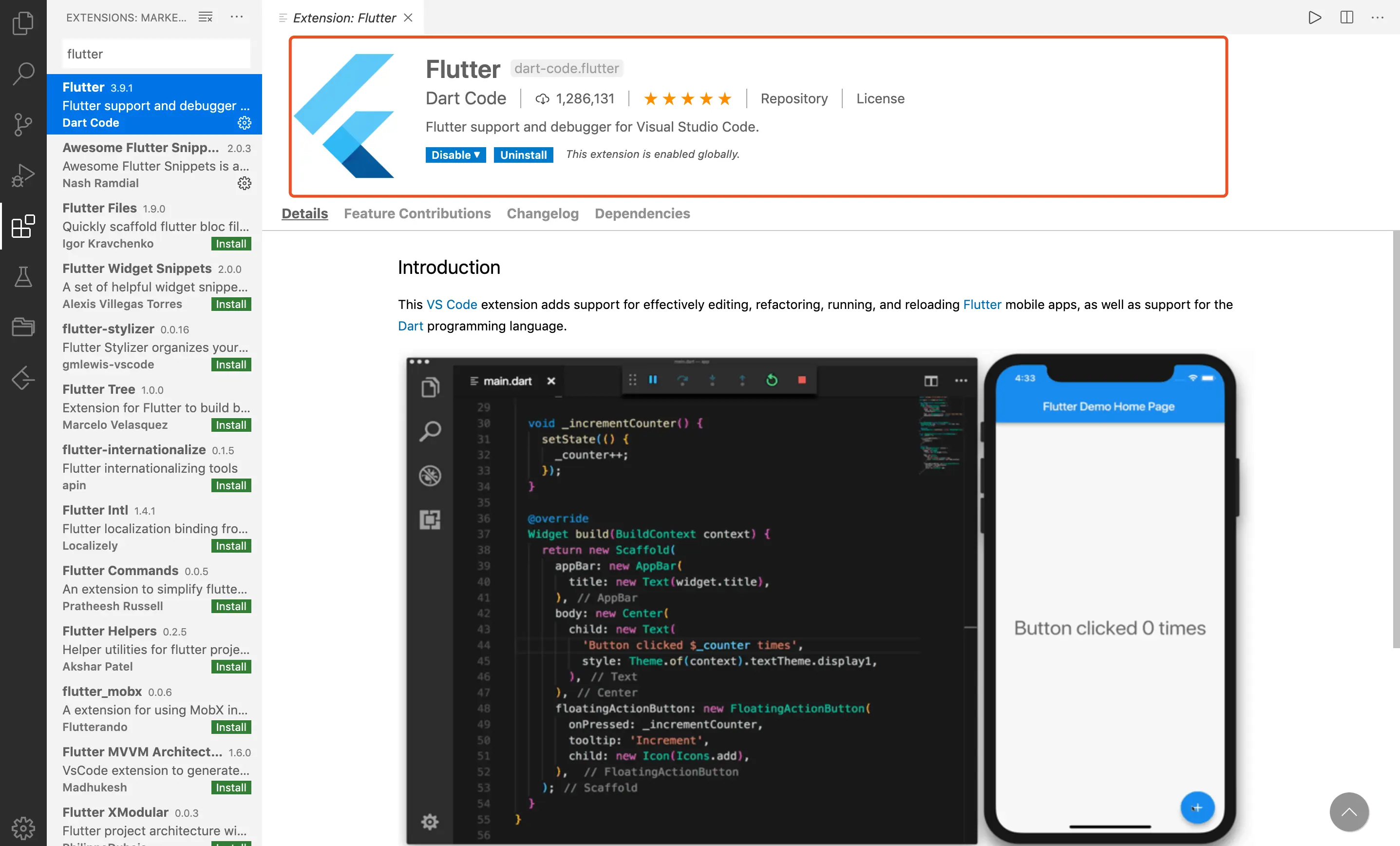Open the Run and Debug view

23,175
